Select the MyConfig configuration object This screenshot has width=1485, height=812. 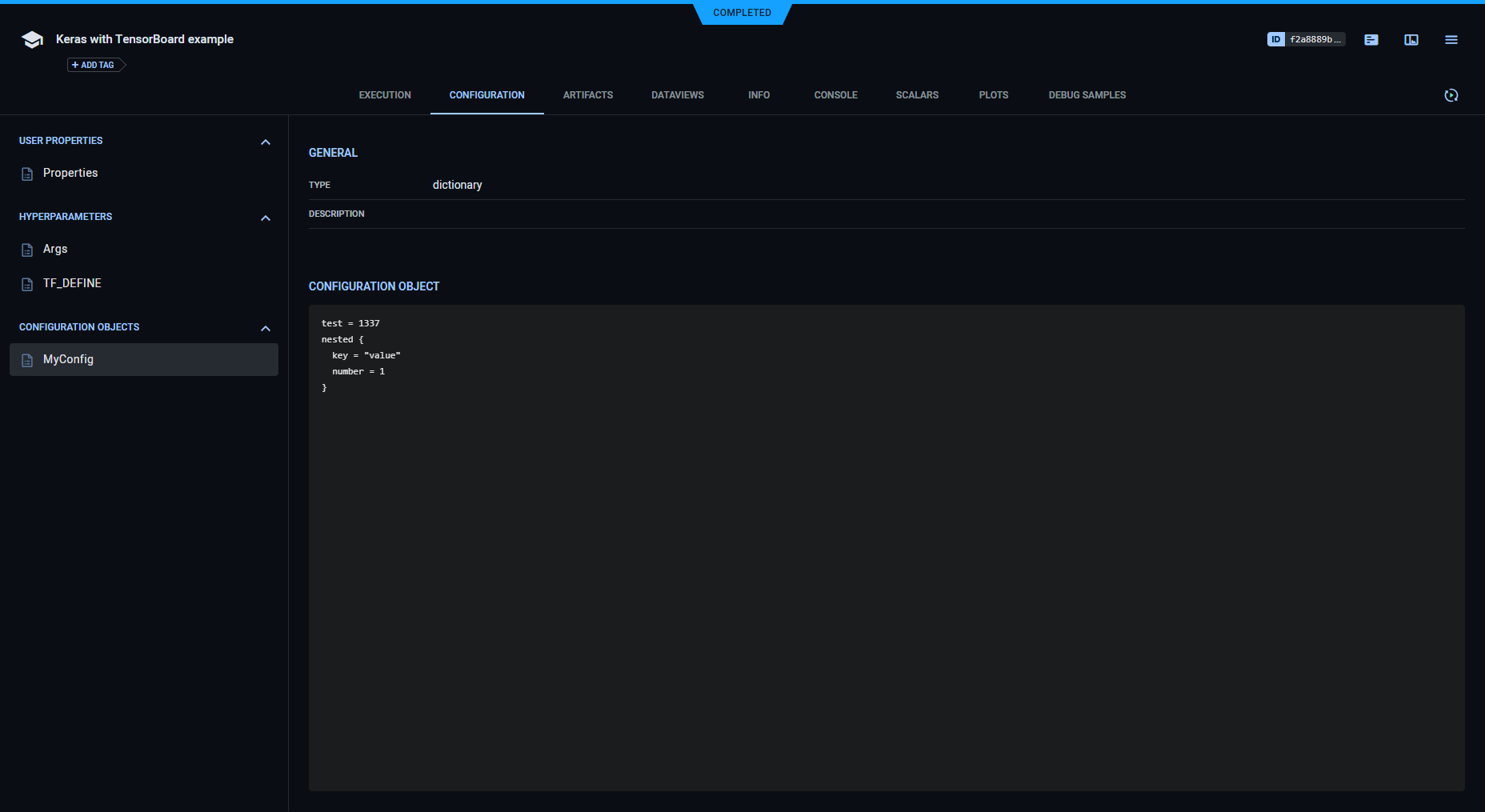(68, 359)
